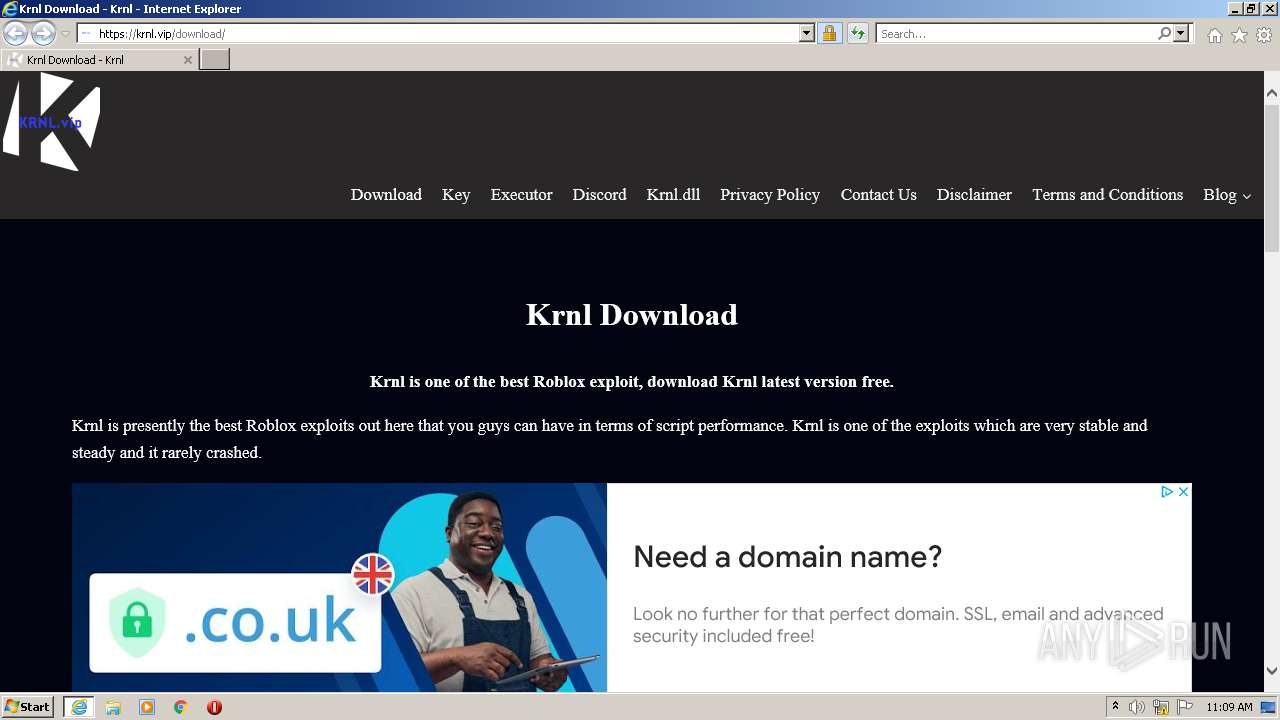The image size is (1280, 720).
Task: Go to Contact Us page
Action: pos(878,195)
